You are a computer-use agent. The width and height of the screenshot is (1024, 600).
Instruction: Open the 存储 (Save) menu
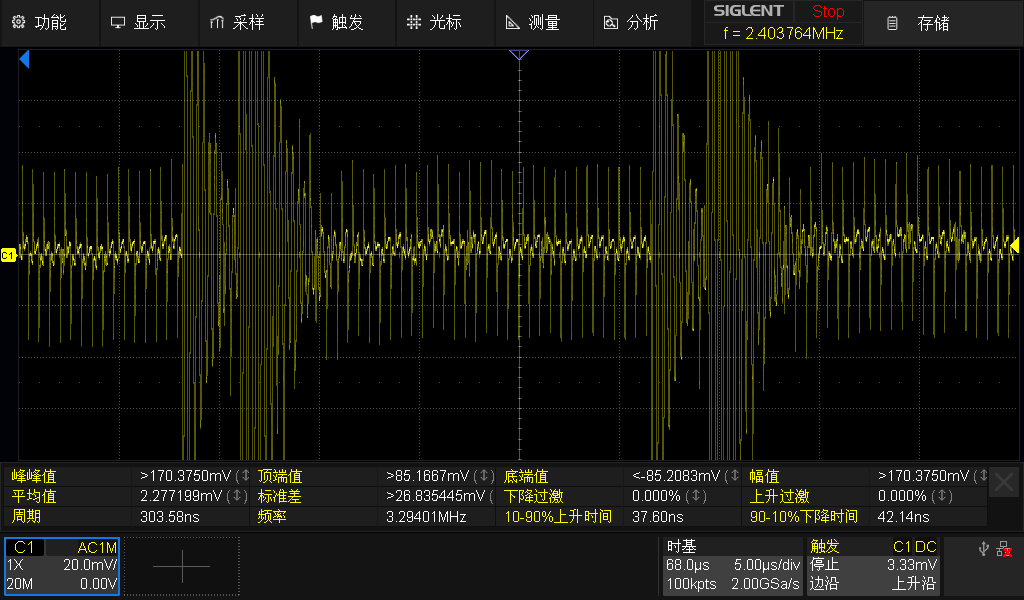click(x=918, y=24)
